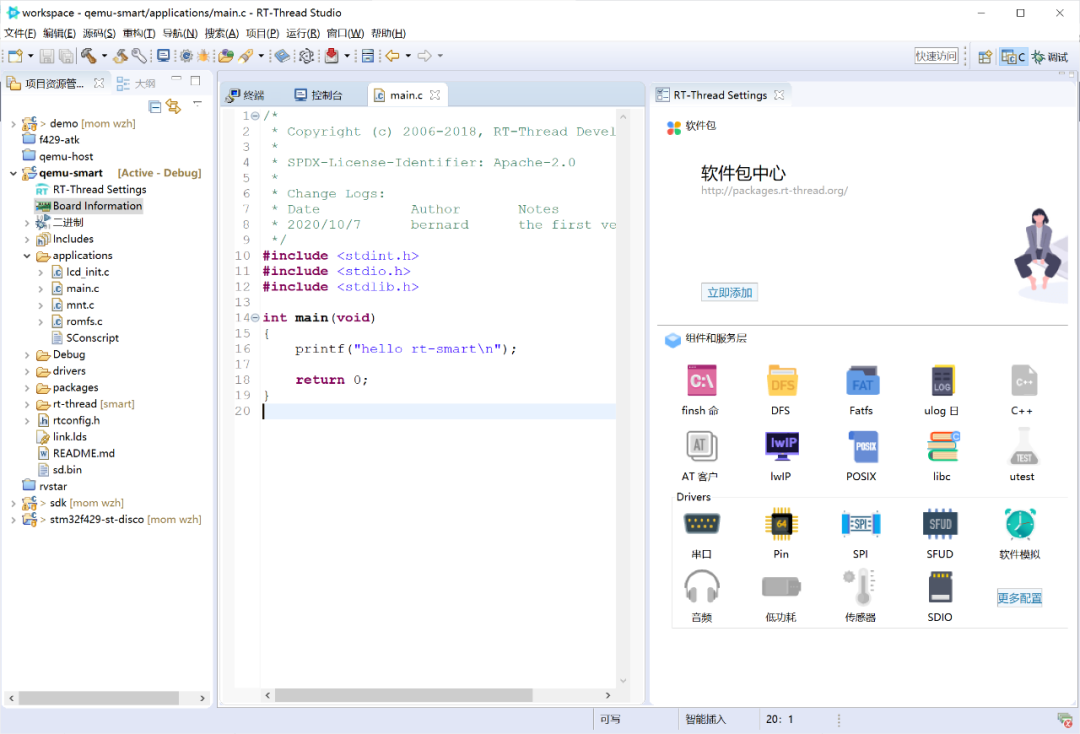Collapse the applications folder
Viewport: 1080px width, 734px height.
[x=27, y=255]
